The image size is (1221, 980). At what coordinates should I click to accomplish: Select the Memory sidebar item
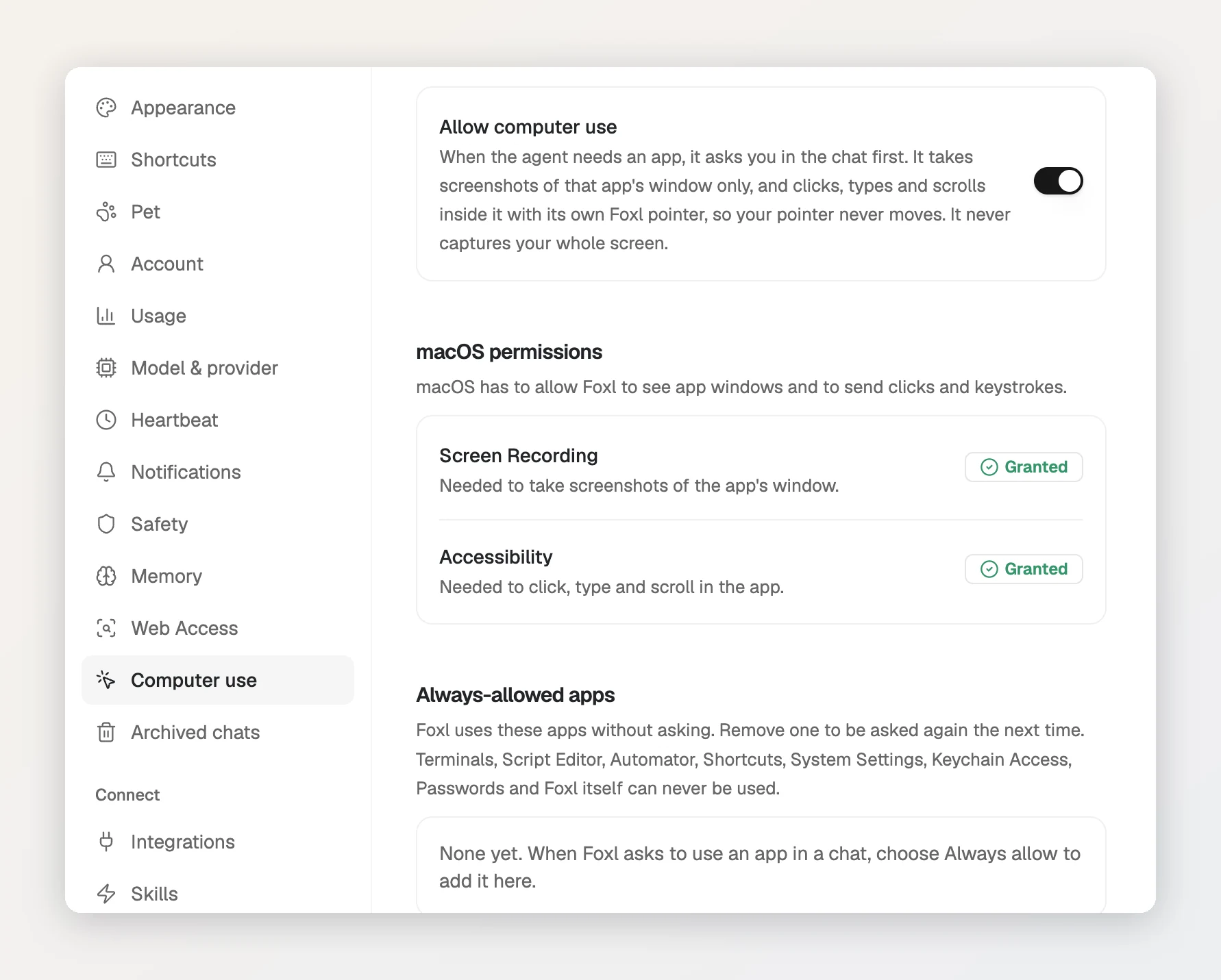point(218,576)
